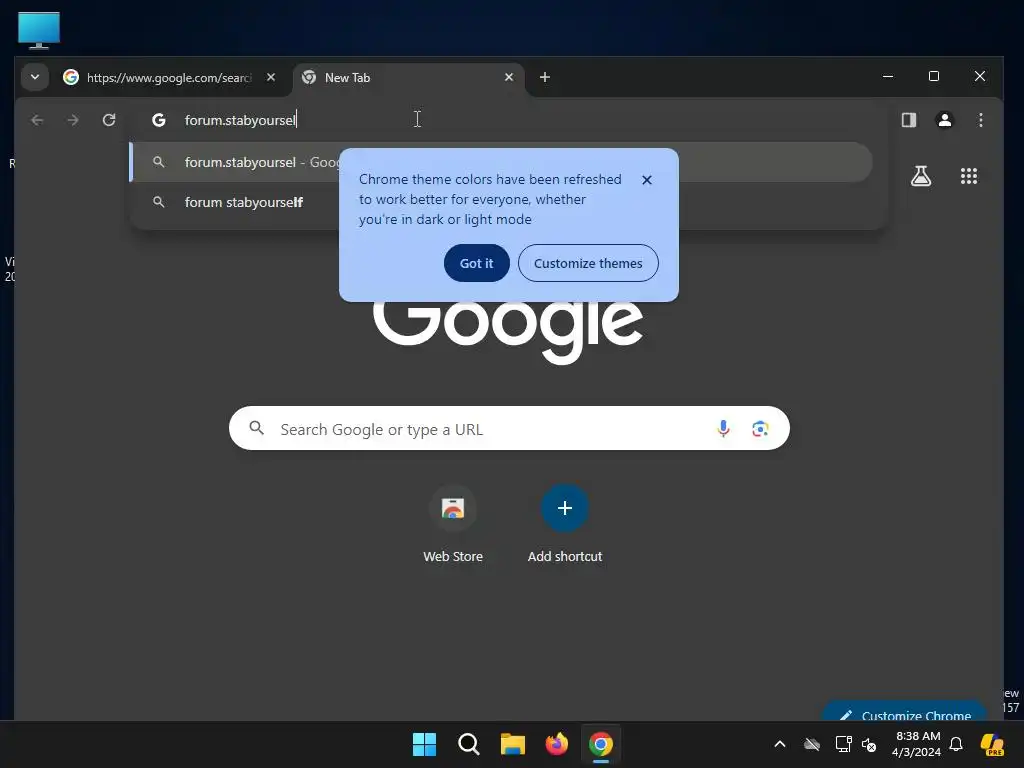Viewport: 1024px width, 768px height.
Task: Select 'forum.stabyoursel' Google Search suggestion
Action: (502, 162)
